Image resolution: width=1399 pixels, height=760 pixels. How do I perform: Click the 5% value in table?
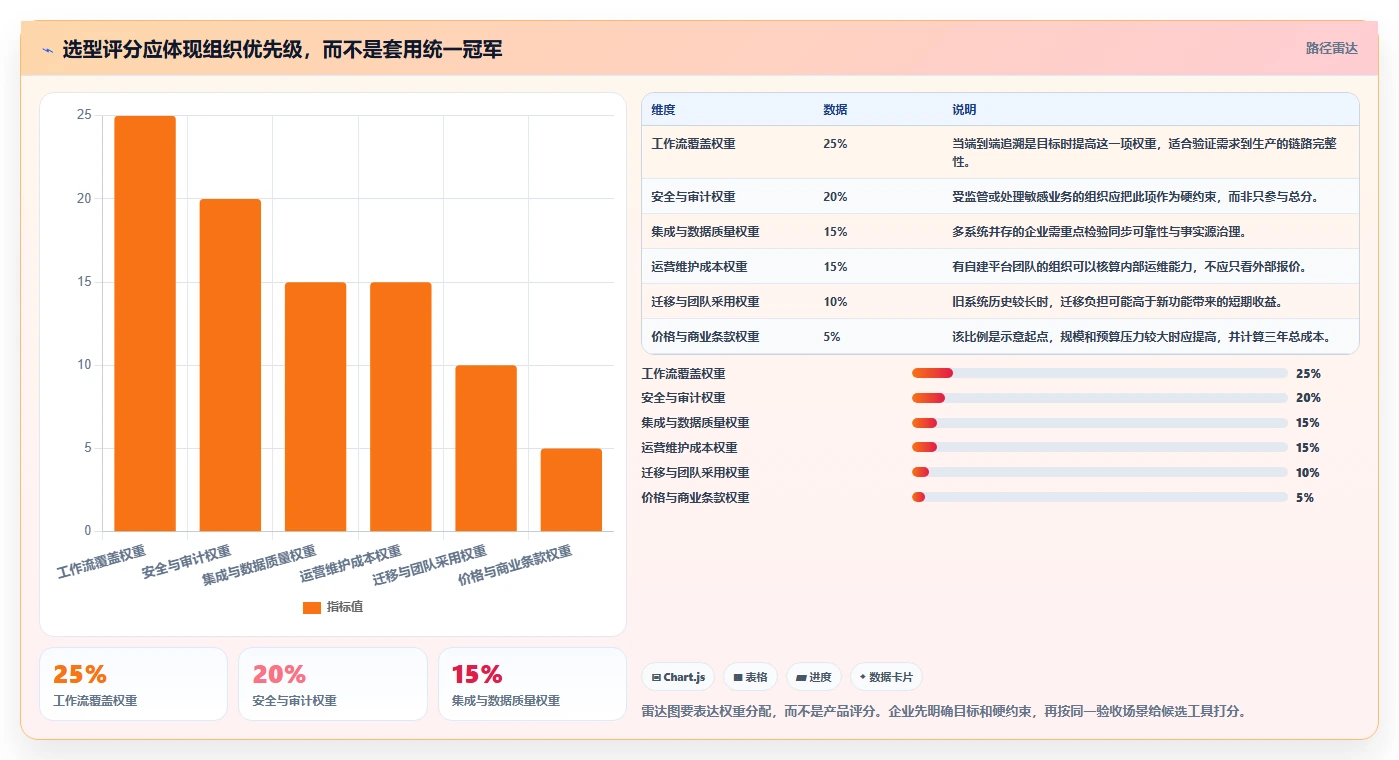832,337
